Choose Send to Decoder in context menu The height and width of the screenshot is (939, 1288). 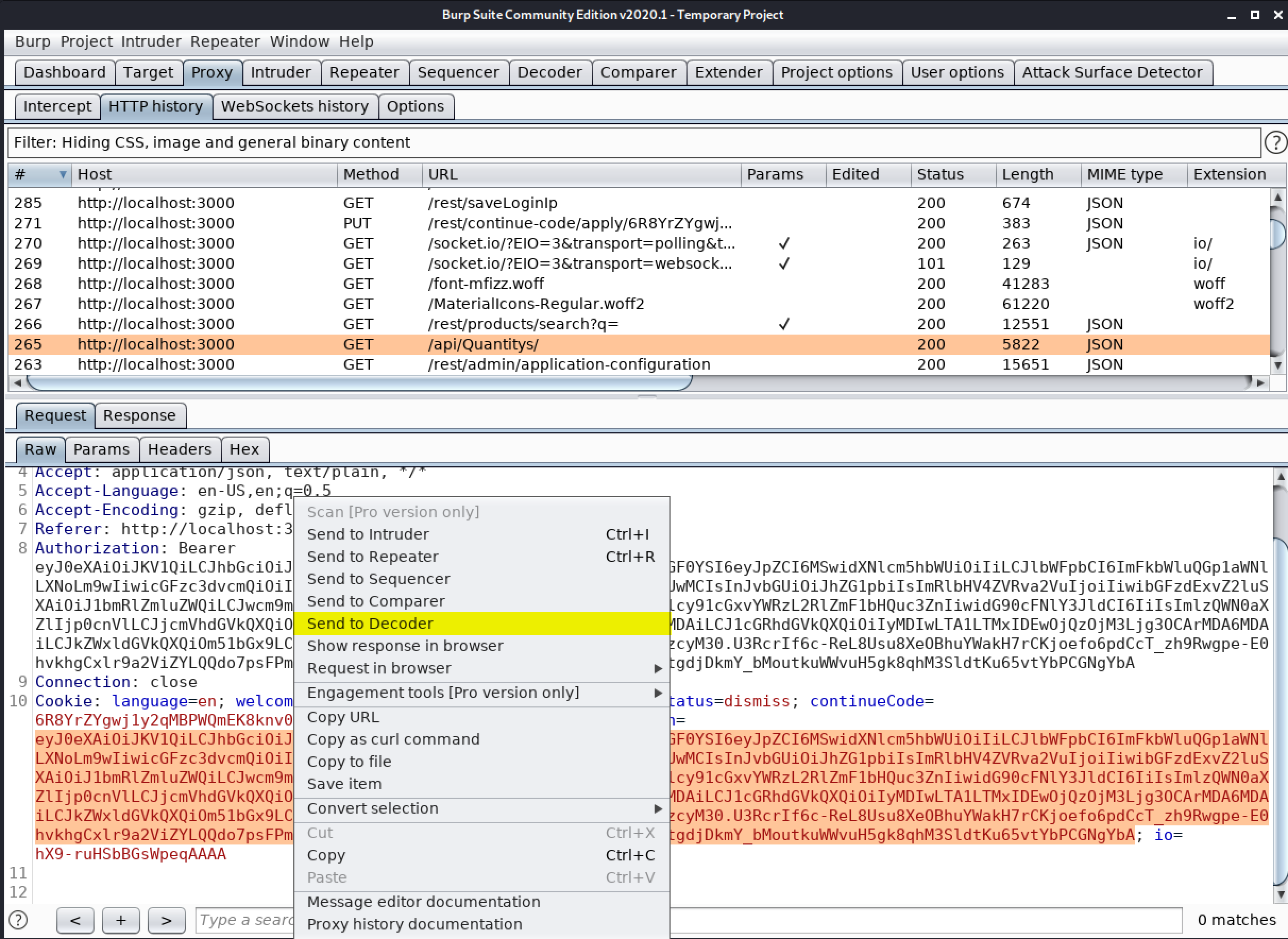coord(481,624)
